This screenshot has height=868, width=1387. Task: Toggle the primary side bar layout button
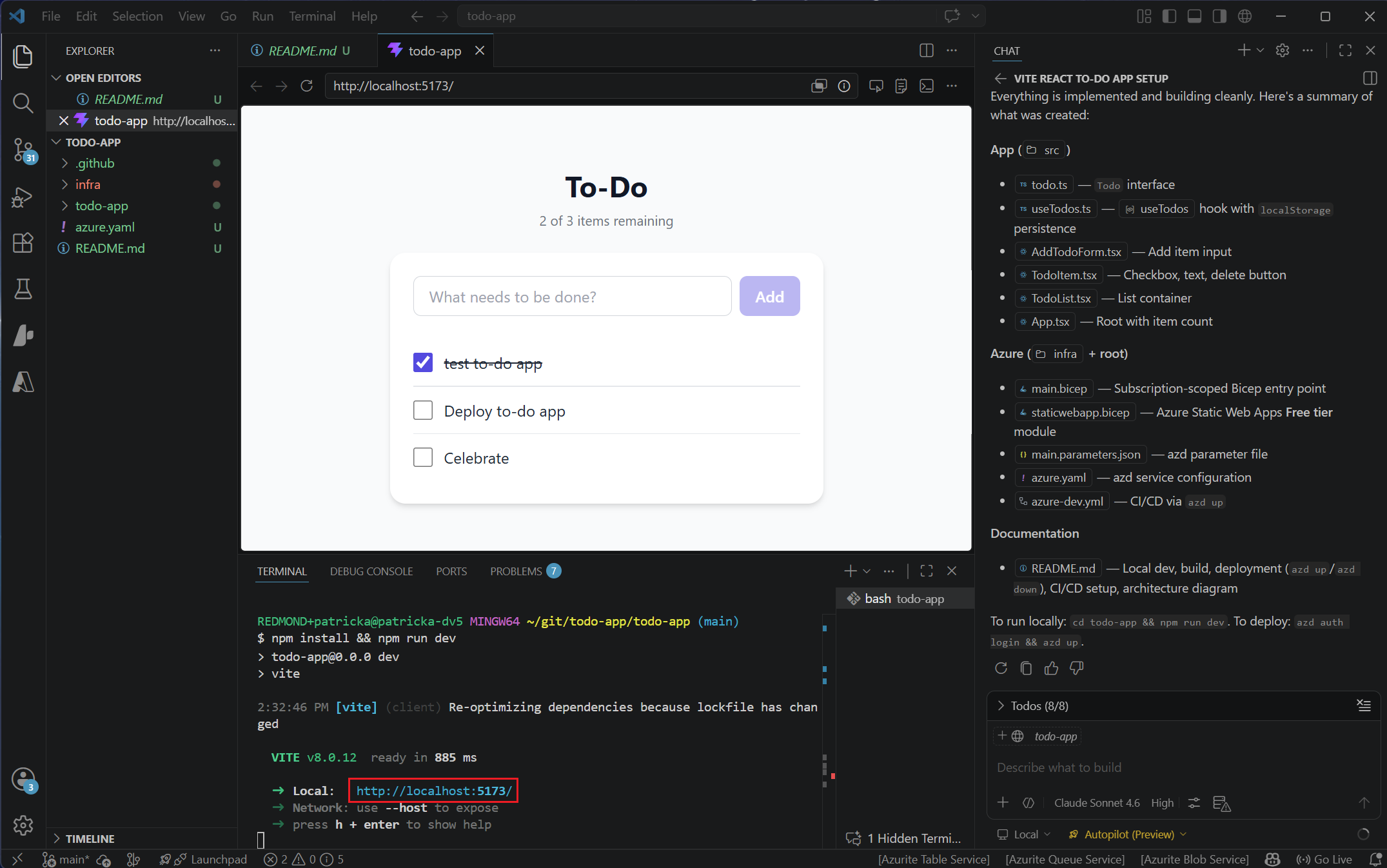click(x=1169, y=16)
